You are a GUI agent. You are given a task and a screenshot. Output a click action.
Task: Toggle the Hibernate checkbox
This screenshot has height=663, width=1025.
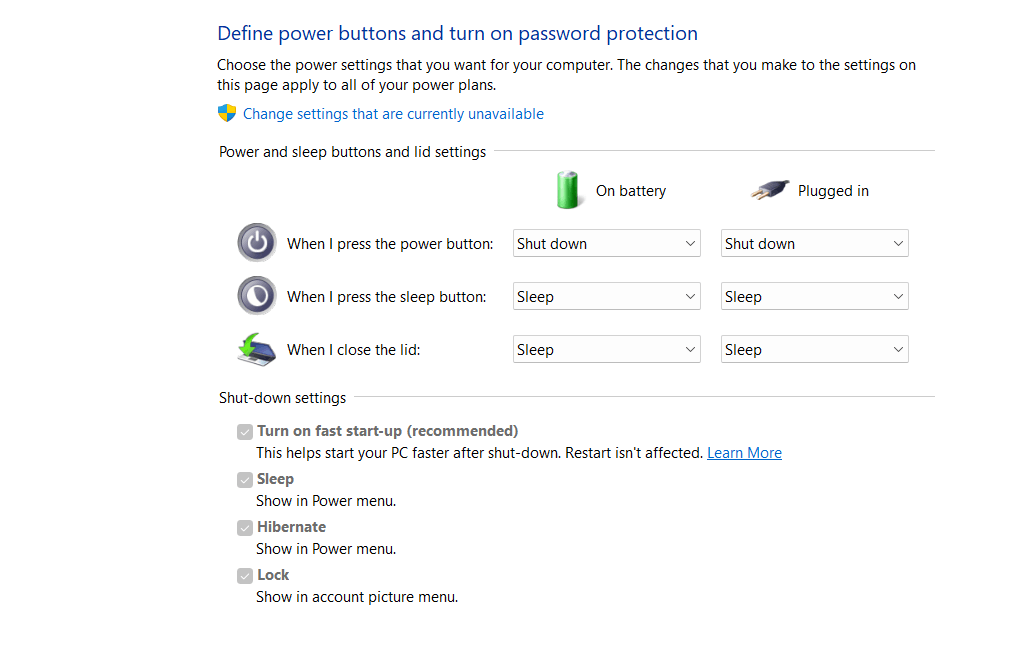(244, 528)
